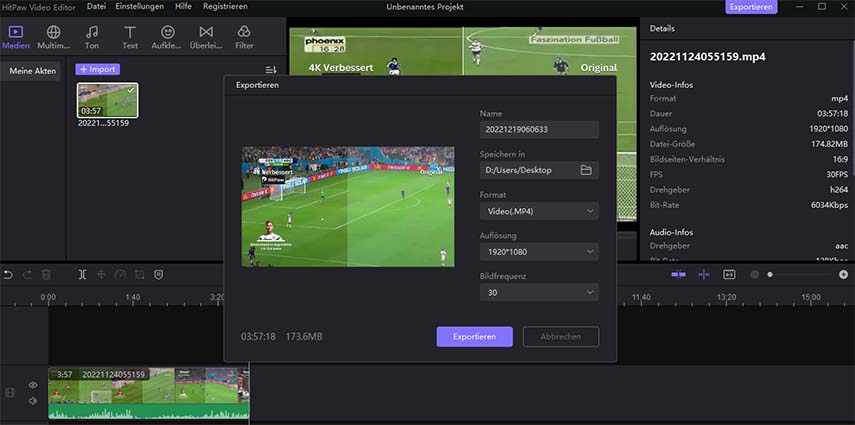Toggle timeline snapping magnet icon
This screenshot has height=425, width=855.
(679, 274)
